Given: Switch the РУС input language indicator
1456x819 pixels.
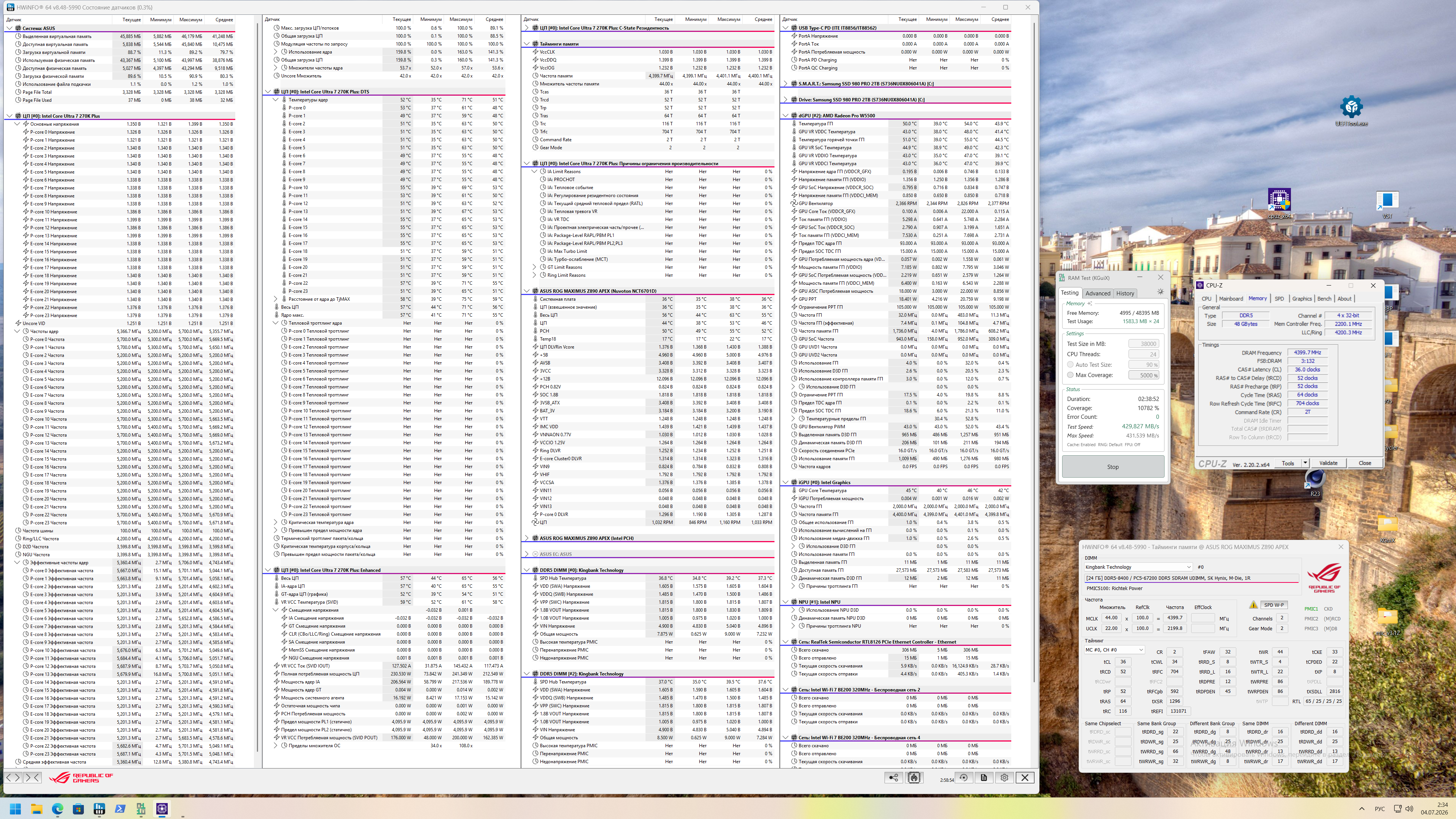Looking at the screenshot, I should [x=1380, y=809].
